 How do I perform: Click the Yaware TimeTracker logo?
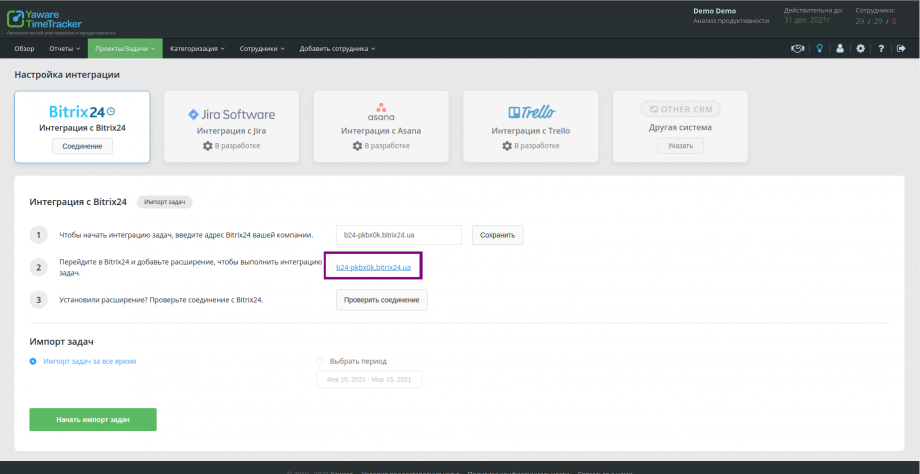[x=44, y=19]
